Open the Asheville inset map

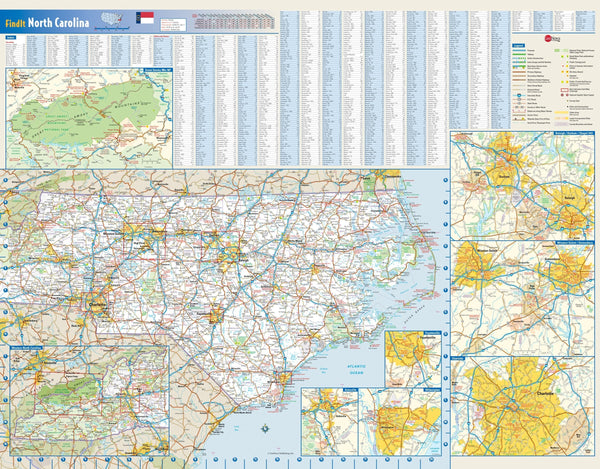click(x=330, y=422)
